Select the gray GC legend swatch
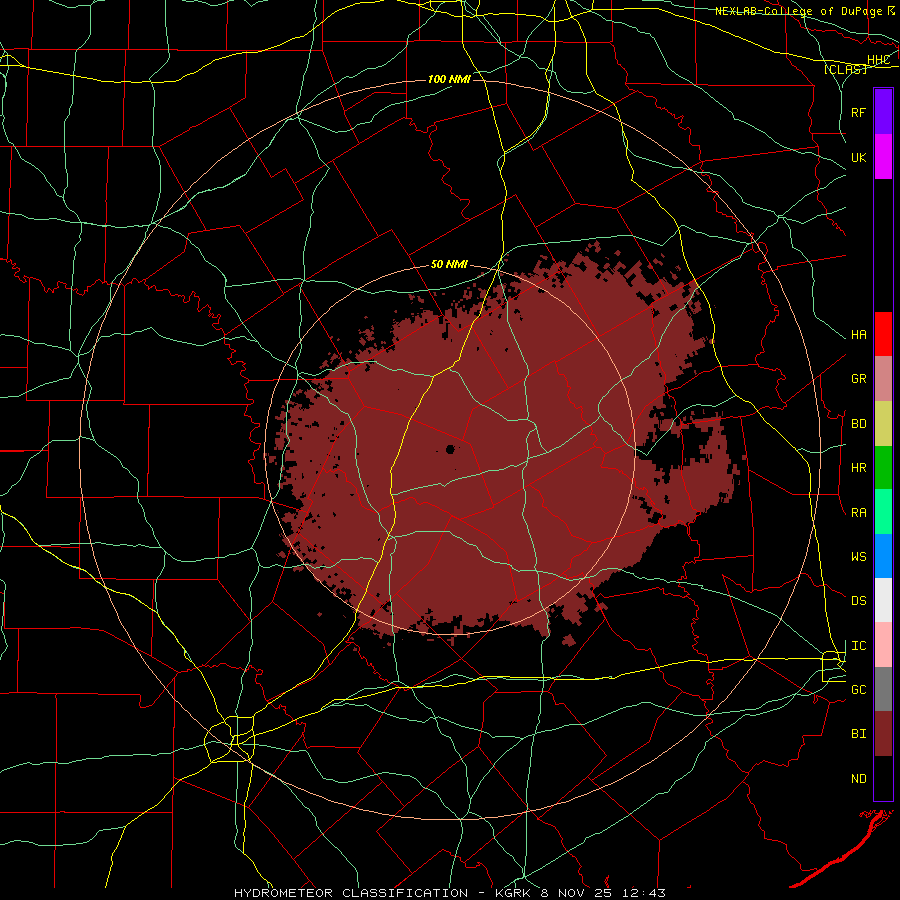900x900 pixels. (883, 689)
